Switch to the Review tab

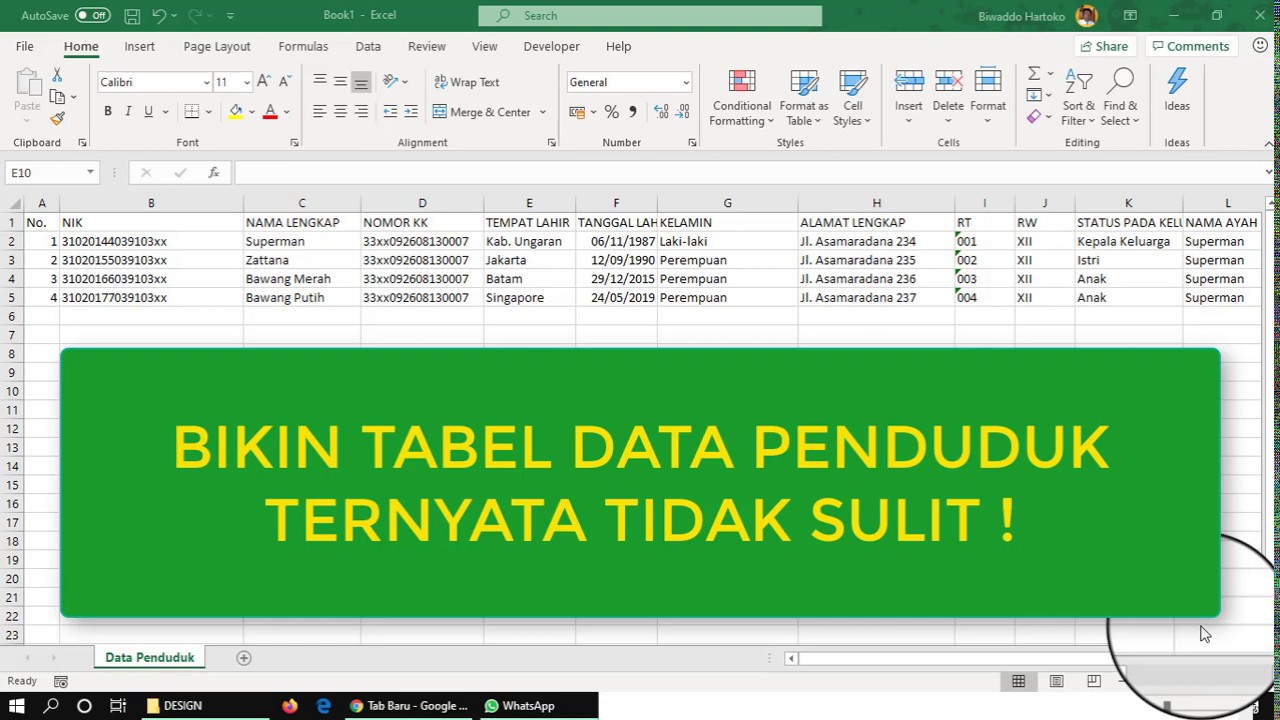tap(427, 46)
